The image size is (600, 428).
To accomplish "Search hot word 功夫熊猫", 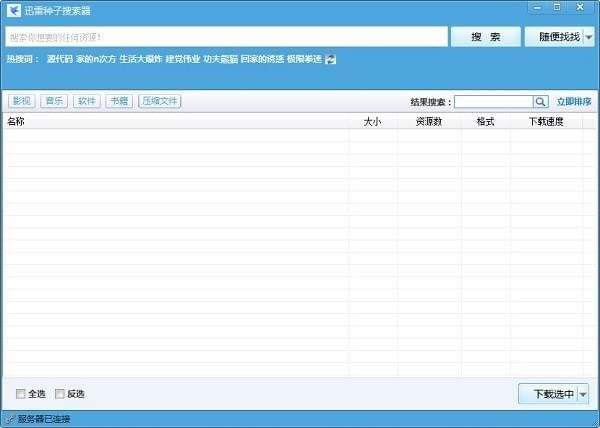I will [x=220, y=59].
